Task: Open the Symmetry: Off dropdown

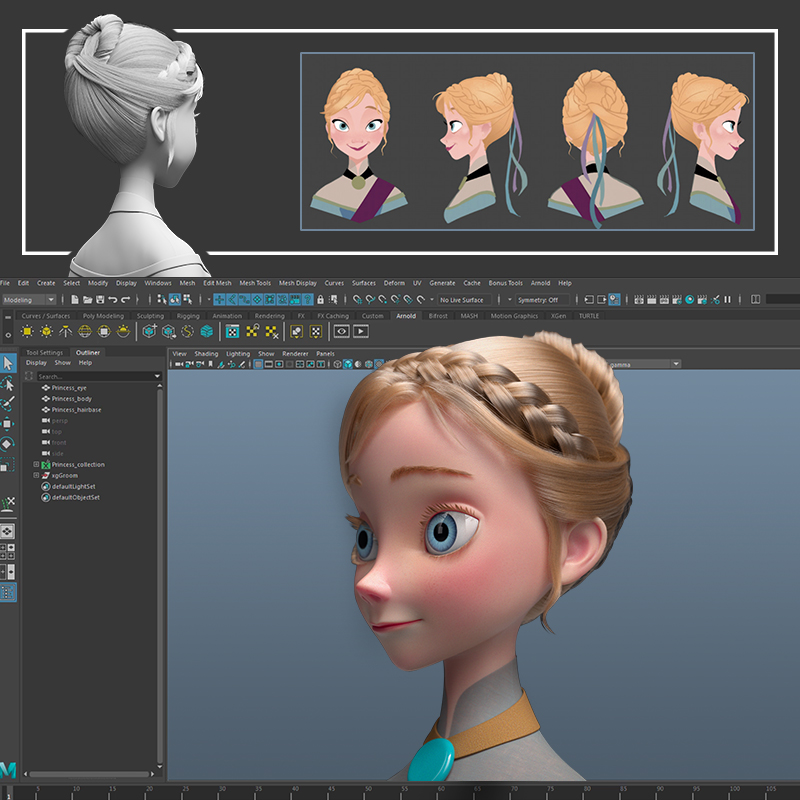Action: tap(542, 299)
